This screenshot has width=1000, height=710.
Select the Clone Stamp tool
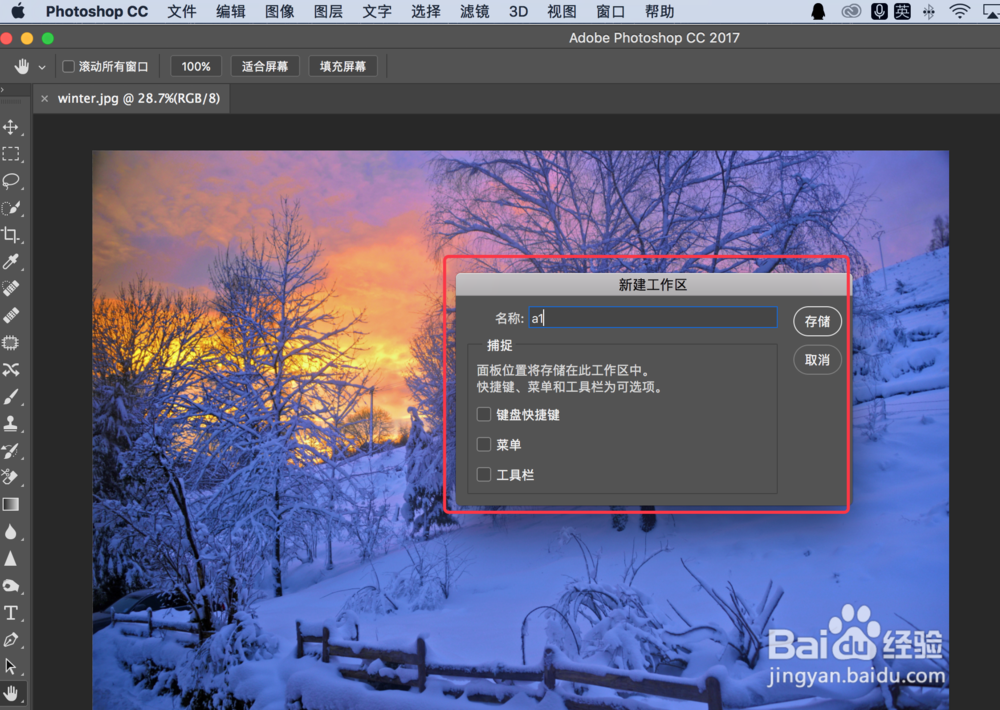coord(13,423)
